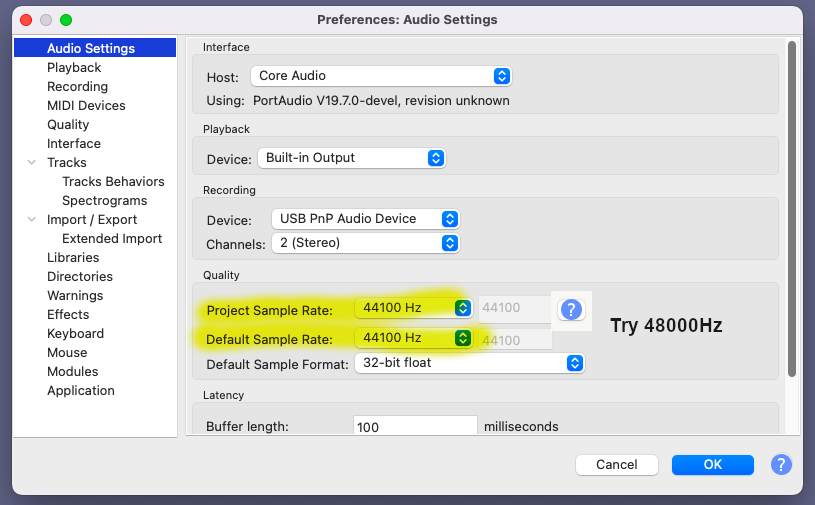Click the blue help icon beside the sample rate
The height and width of the screenshot is (505, 815).
(x=571, y=309)
